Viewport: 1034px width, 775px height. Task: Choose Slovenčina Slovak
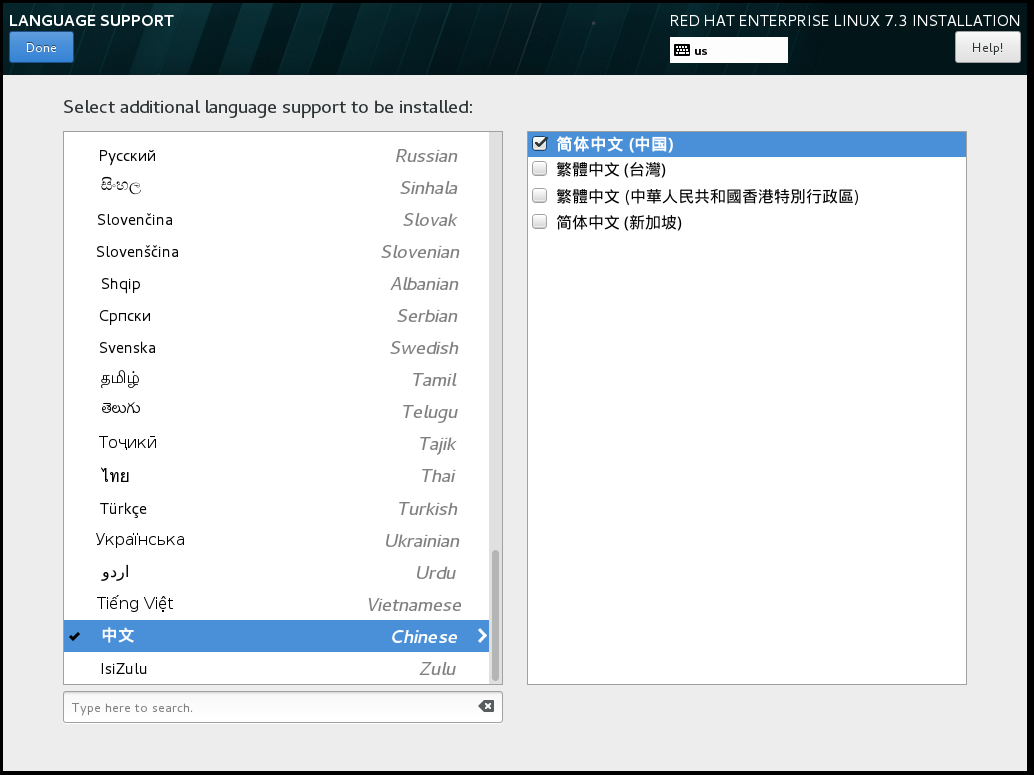(276, 220)
